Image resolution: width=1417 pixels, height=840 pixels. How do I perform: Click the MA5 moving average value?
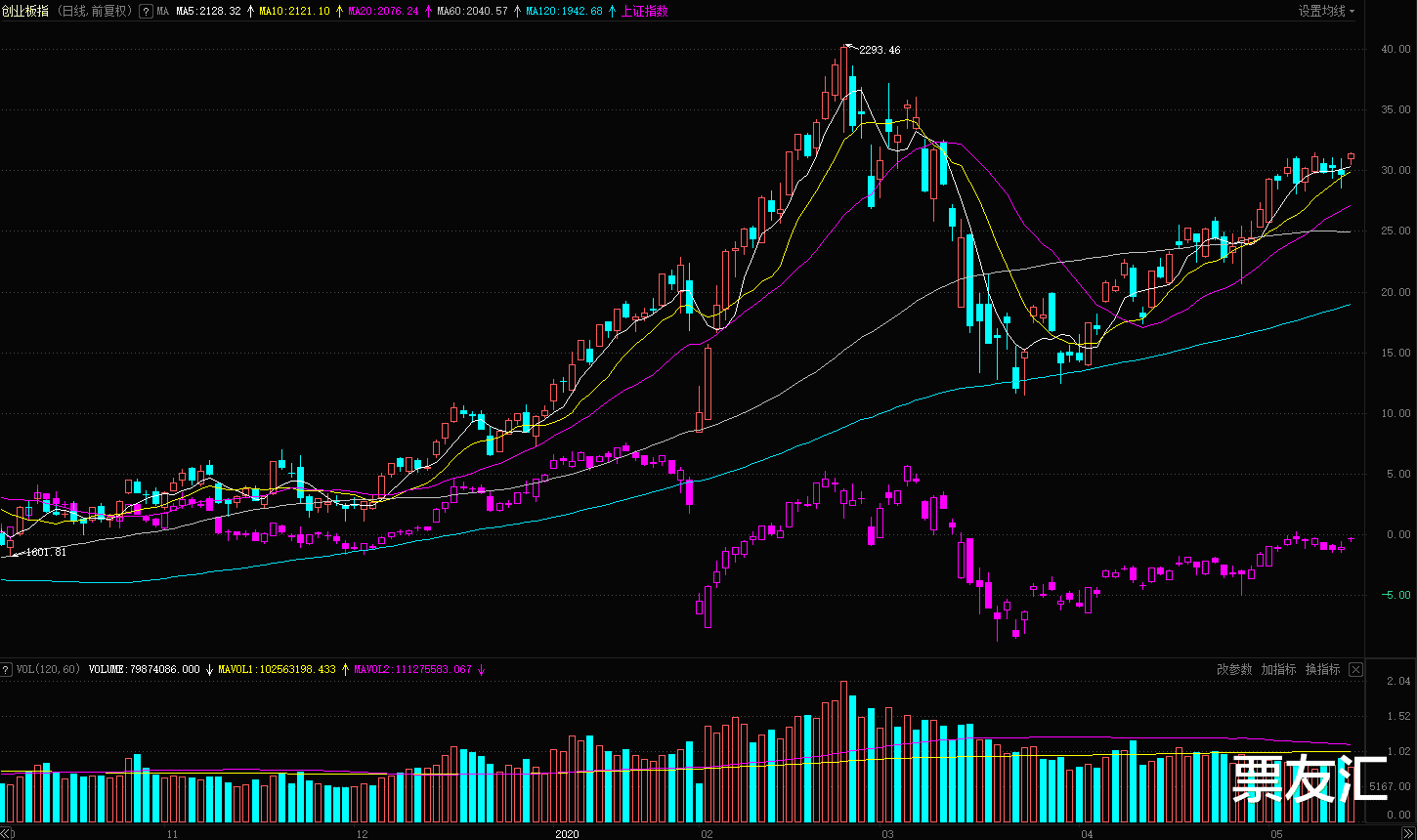click(x=208, y=12)
